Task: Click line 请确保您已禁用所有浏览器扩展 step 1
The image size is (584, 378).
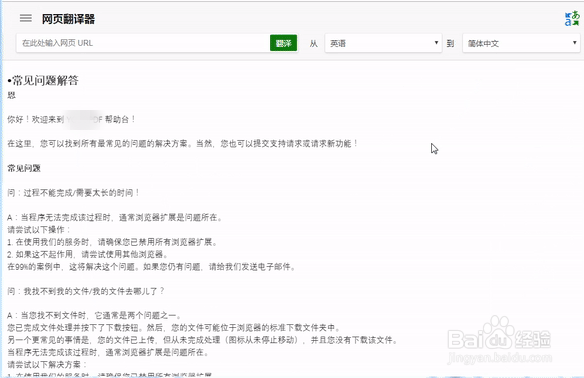Action: [x=112, y=242]
